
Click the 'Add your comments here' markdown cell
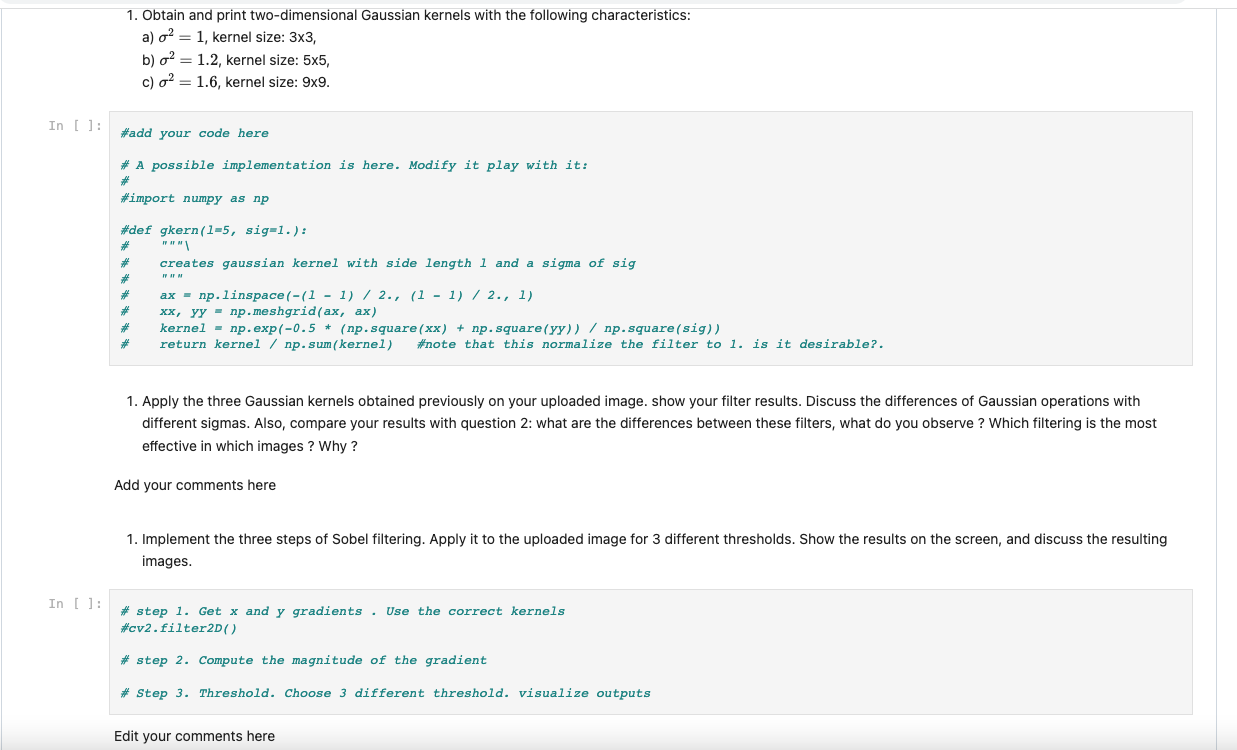coord(195,485)
